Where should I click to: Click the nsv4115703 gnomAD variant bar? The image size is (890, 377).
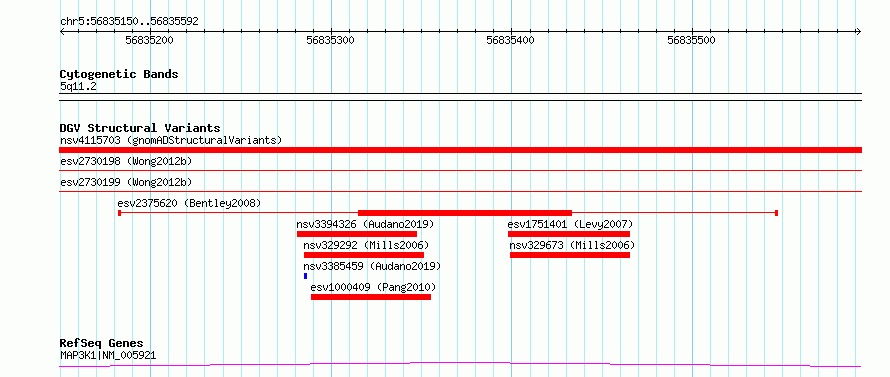tap(460, 150)
